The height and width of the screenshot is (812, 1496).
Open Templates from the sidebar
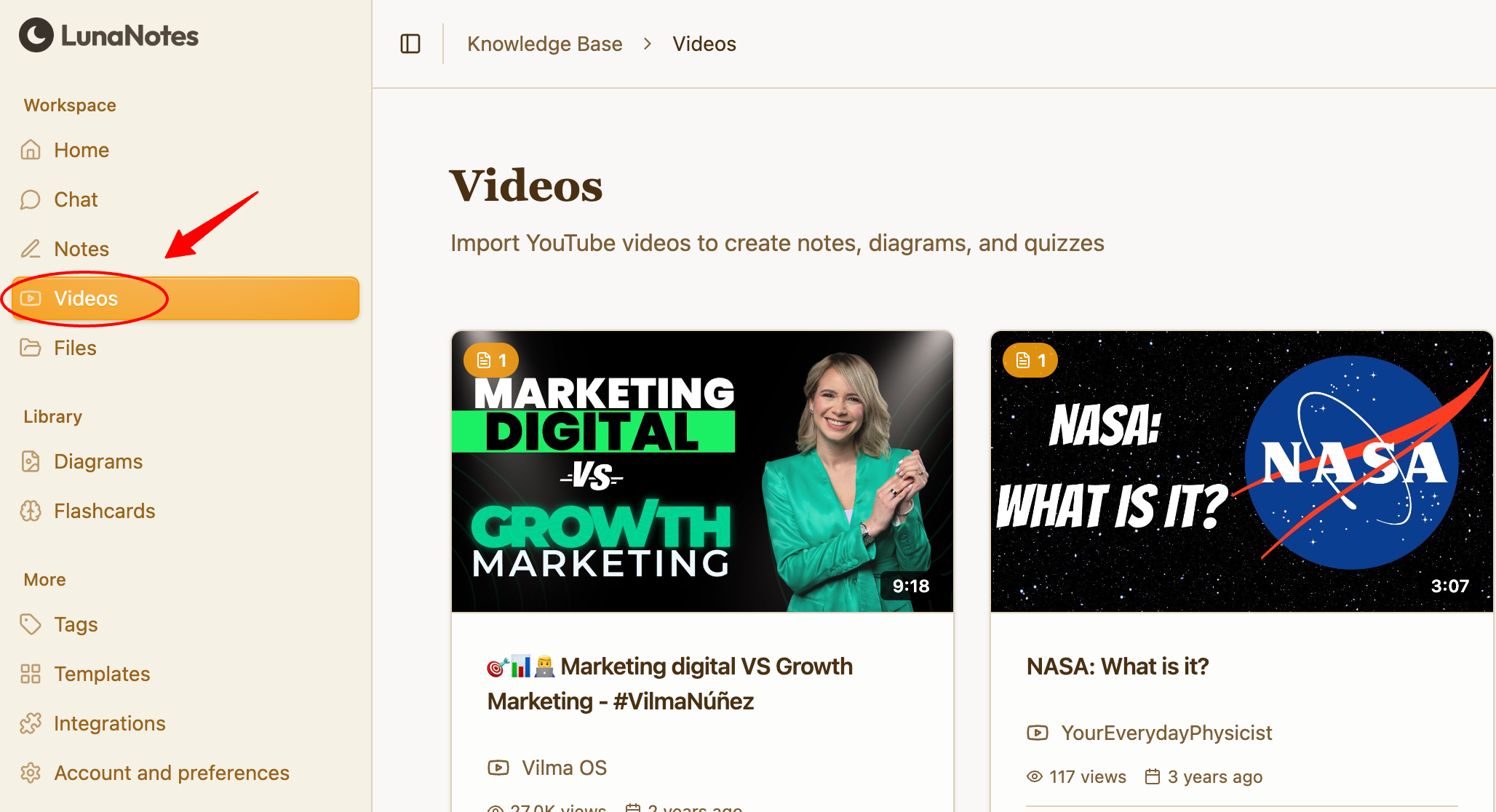click(101, 674)
